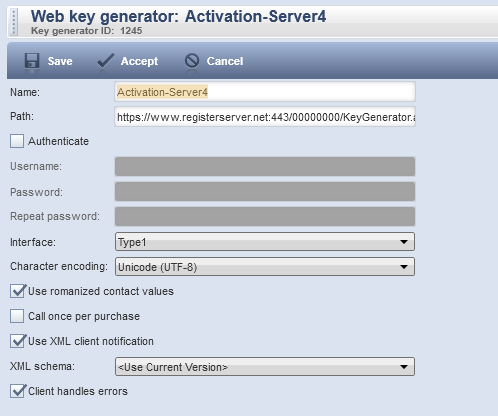Click the disabled Username field
Viewport: 498px width, 416px height.
pyautogui.click(x=265, y=166)
